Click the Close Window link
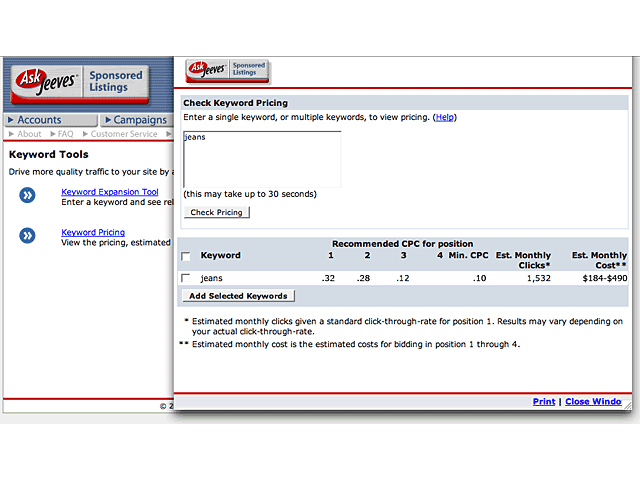This screenshot has height=480, width=640. pyautogui.click(x=593, y=402)
